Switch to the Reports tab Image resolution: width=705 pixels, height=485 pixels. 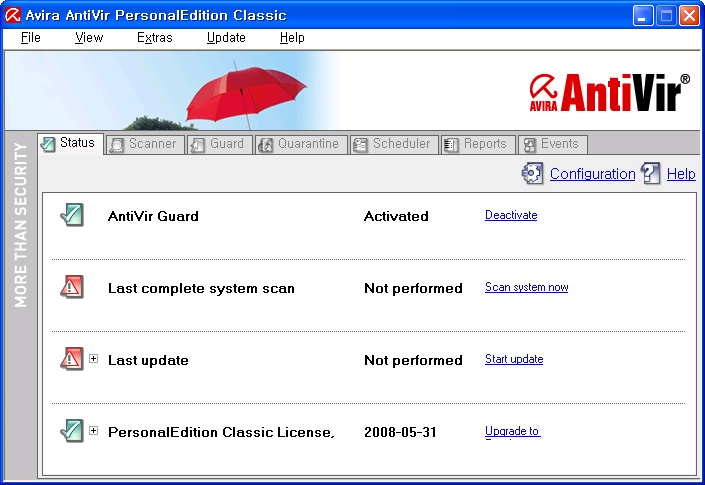tap(478, 144)
